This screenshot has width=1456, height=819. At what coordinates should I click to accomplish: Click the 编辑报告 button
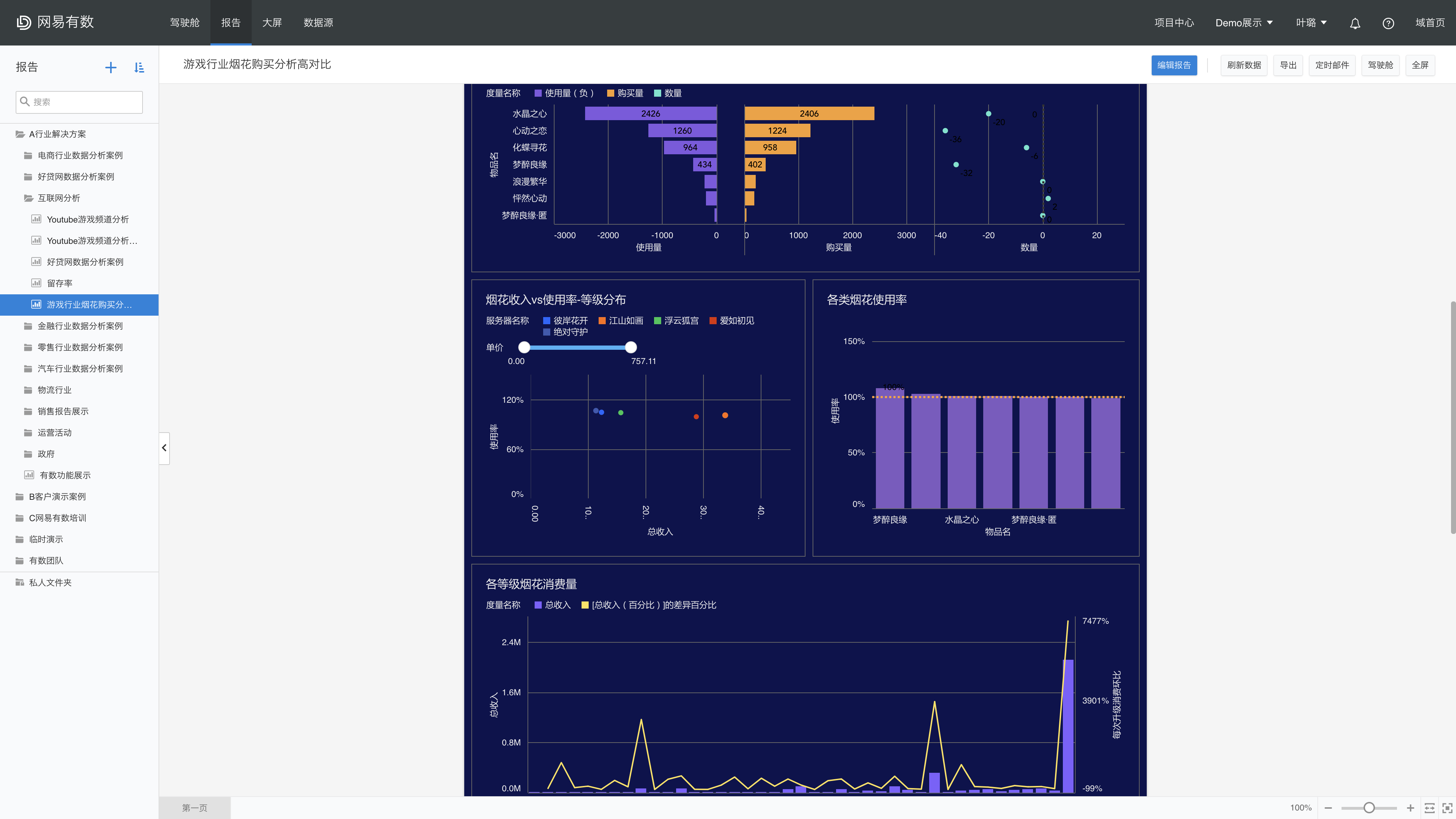[x=1173, y=65]
